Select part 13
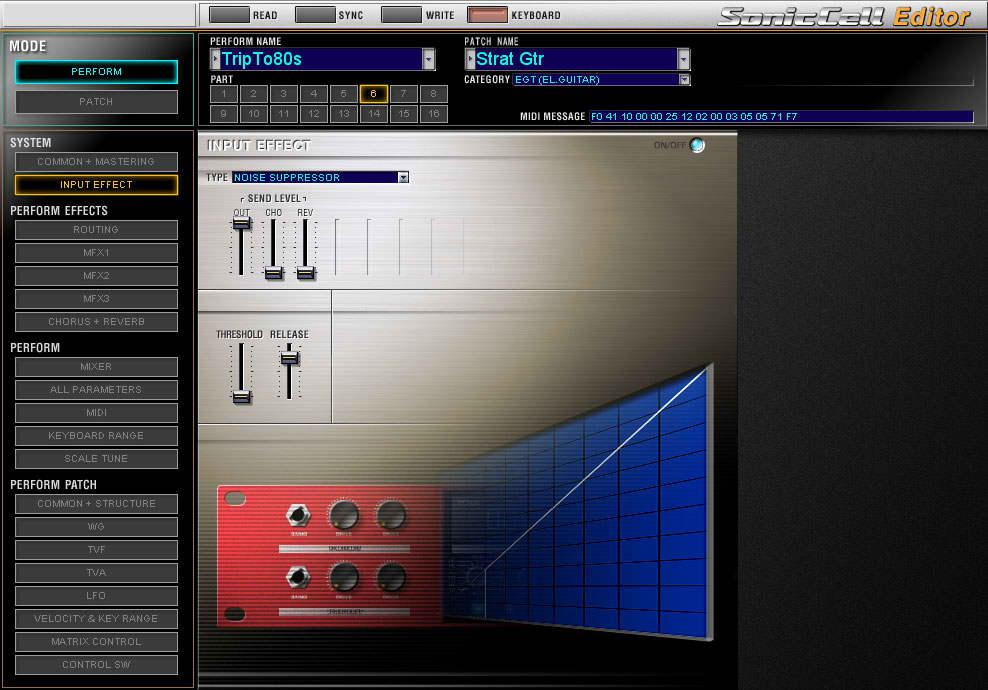988x690 pixels. pyautogui.click(x=343, y=114)
